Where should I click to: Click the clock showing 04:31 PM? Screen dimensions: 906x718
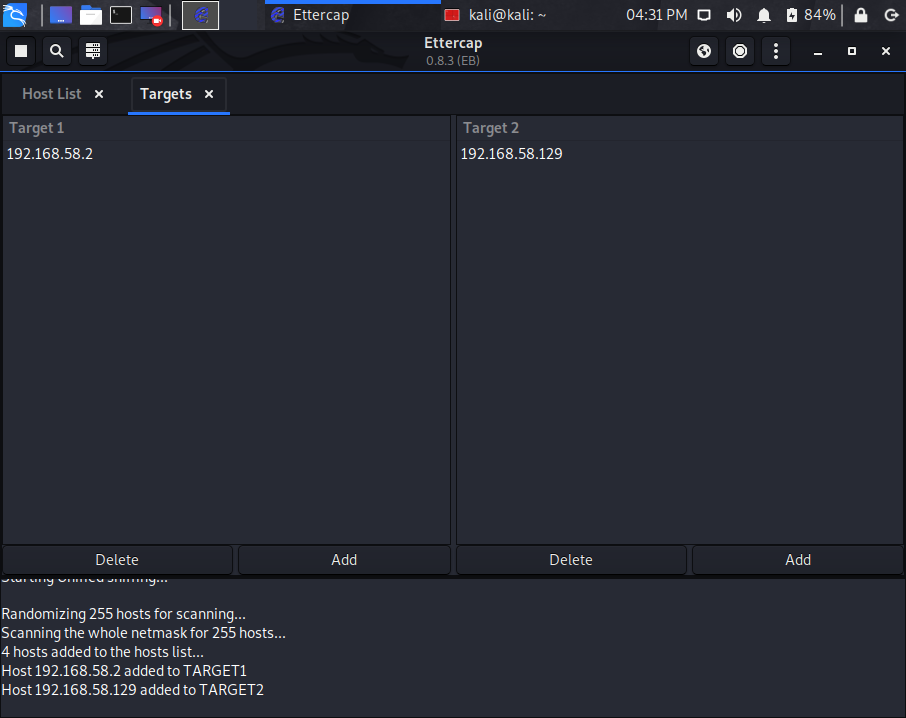pos(657,15)
